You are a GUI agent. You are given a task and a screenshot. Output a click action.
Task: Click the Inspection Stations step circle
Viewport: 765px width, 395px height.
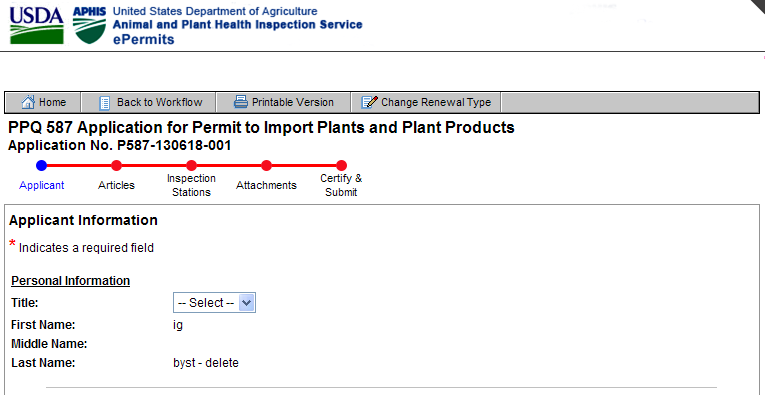[x=191, y=166]
